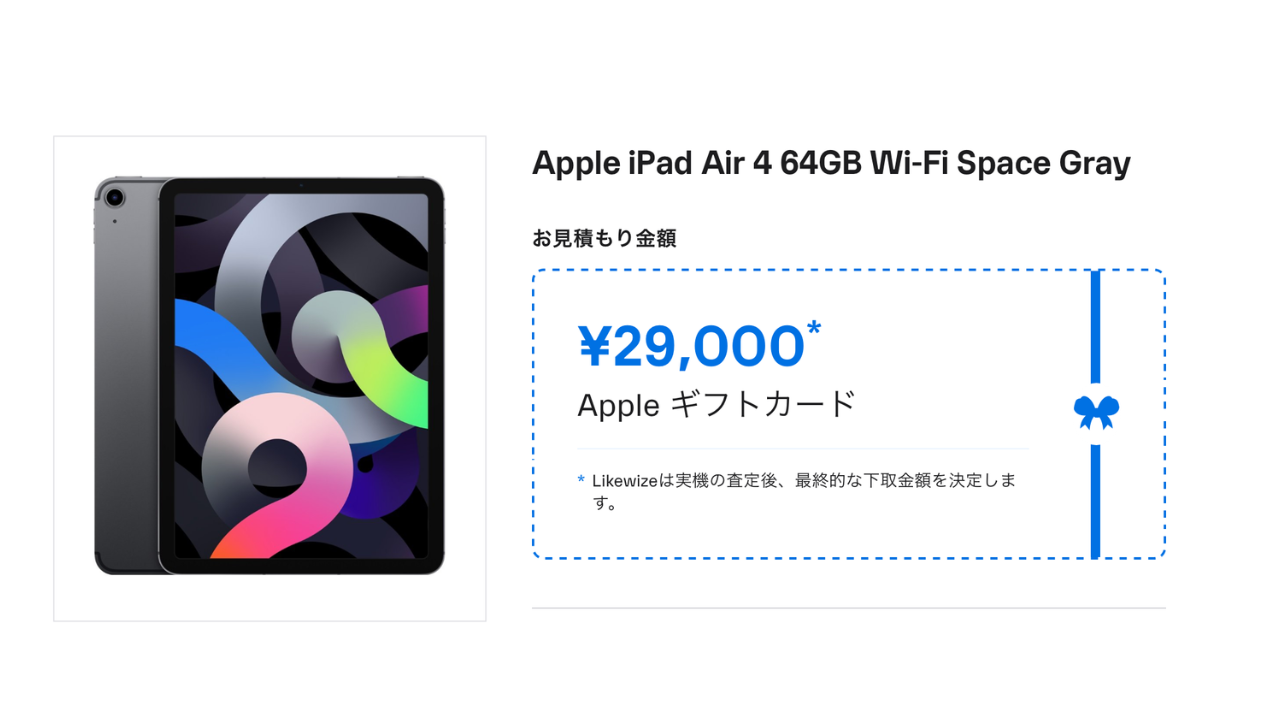
Task: Click the blue ribbon bow icon
Action: (x=1096, y=411)
